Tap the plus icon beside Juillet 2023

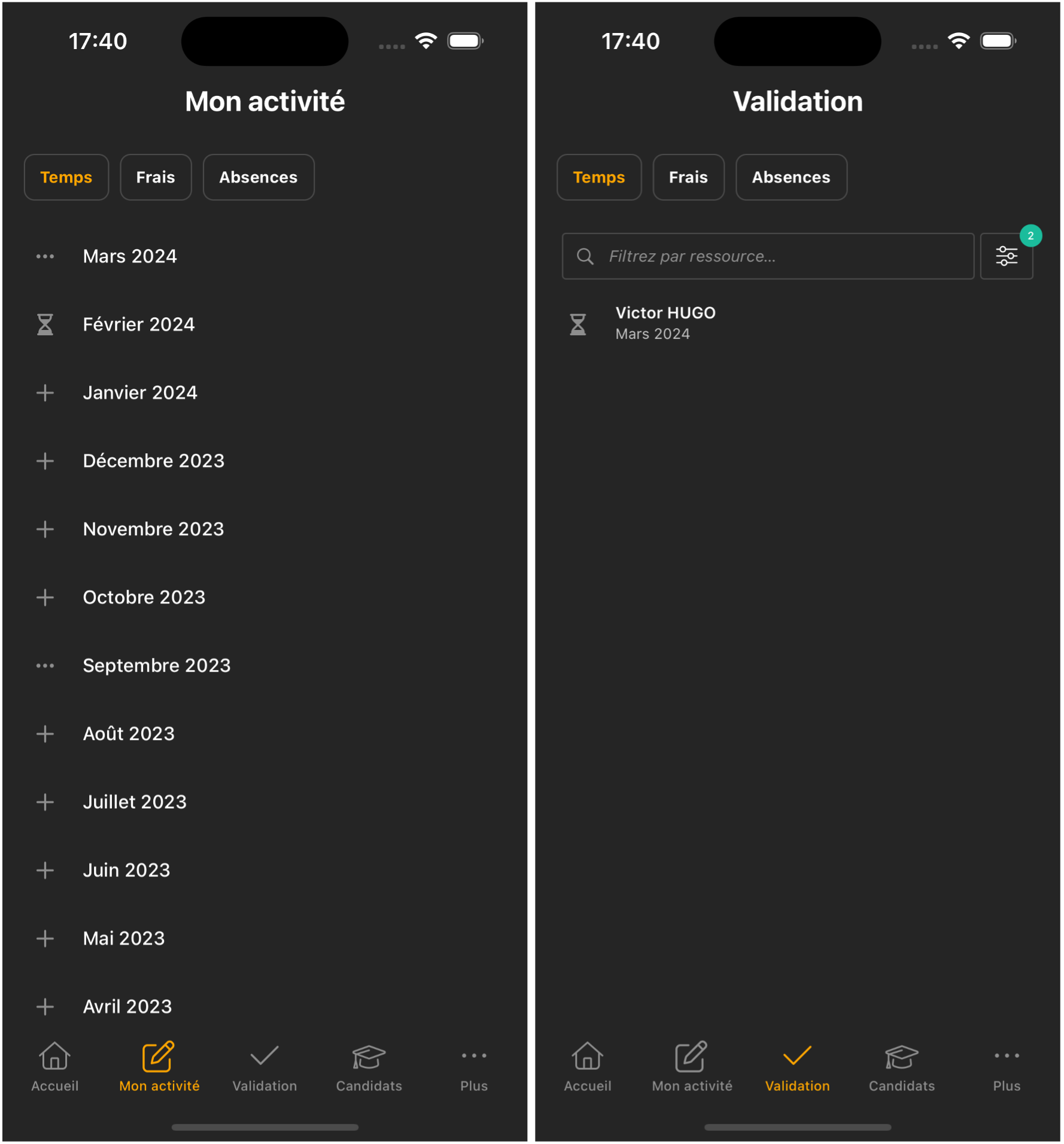pos(45,803)
